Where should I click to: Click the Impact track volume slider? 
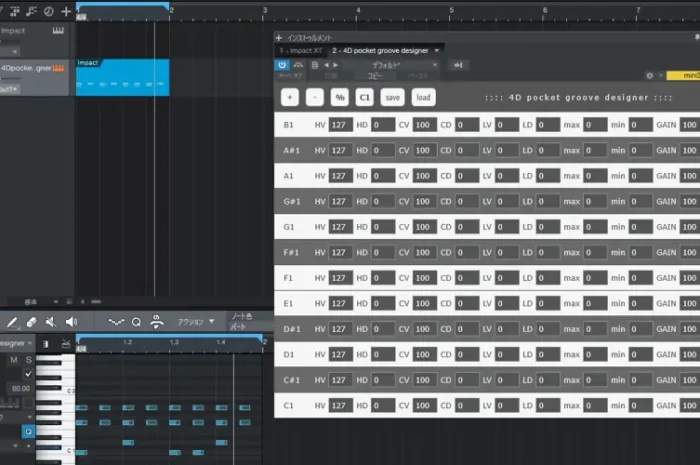click(x=10, y=41)
